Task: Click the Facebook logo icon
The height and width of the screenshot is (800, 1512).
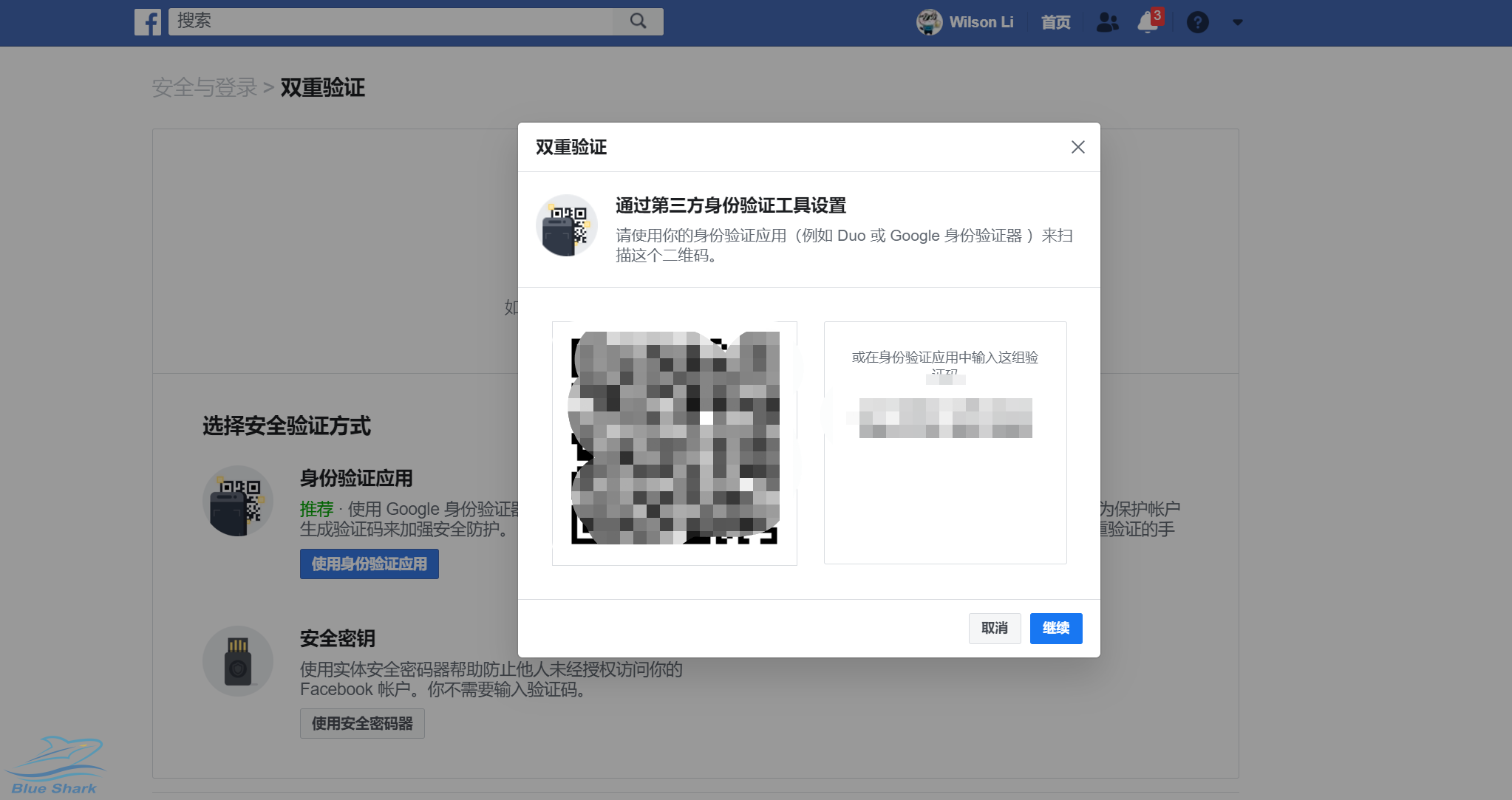Action: 148,22
